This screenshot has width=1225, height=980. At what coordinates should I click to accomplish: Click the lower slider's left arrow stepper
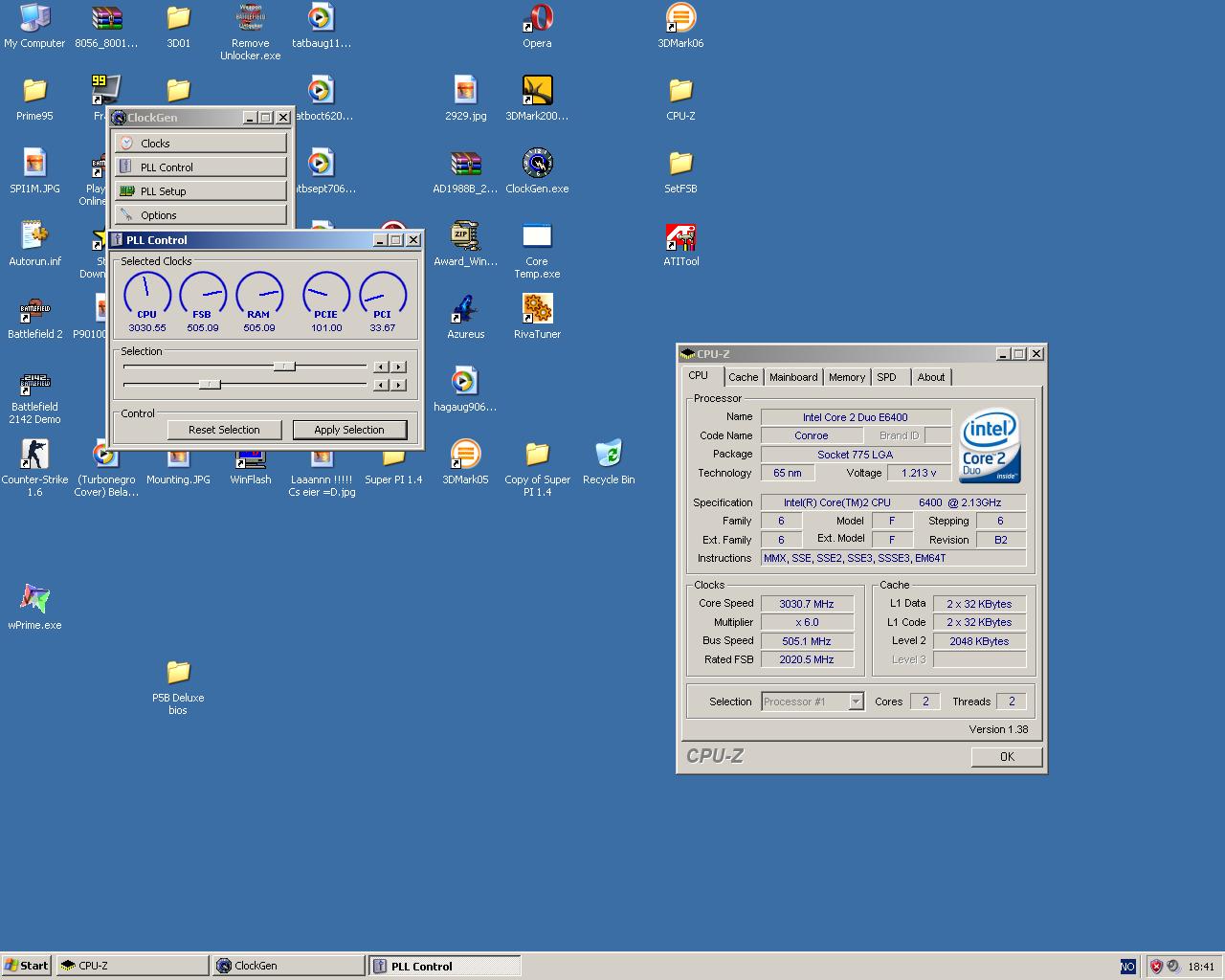pyautogui.click(x=381, y=385)
